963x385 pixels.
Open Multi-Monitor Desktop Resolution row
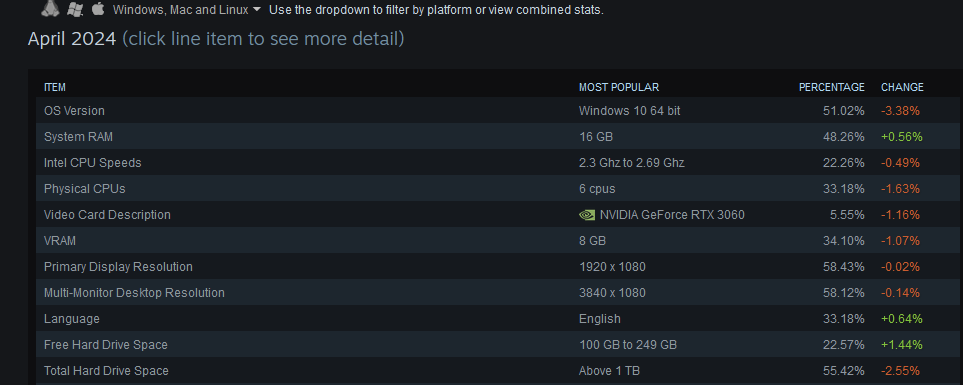point(497,293)
